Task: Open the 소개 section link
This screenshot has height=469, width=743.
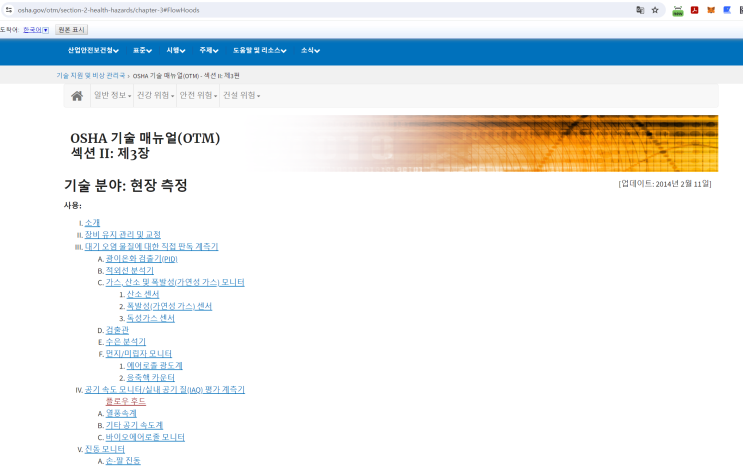Action: coord(92,223)
